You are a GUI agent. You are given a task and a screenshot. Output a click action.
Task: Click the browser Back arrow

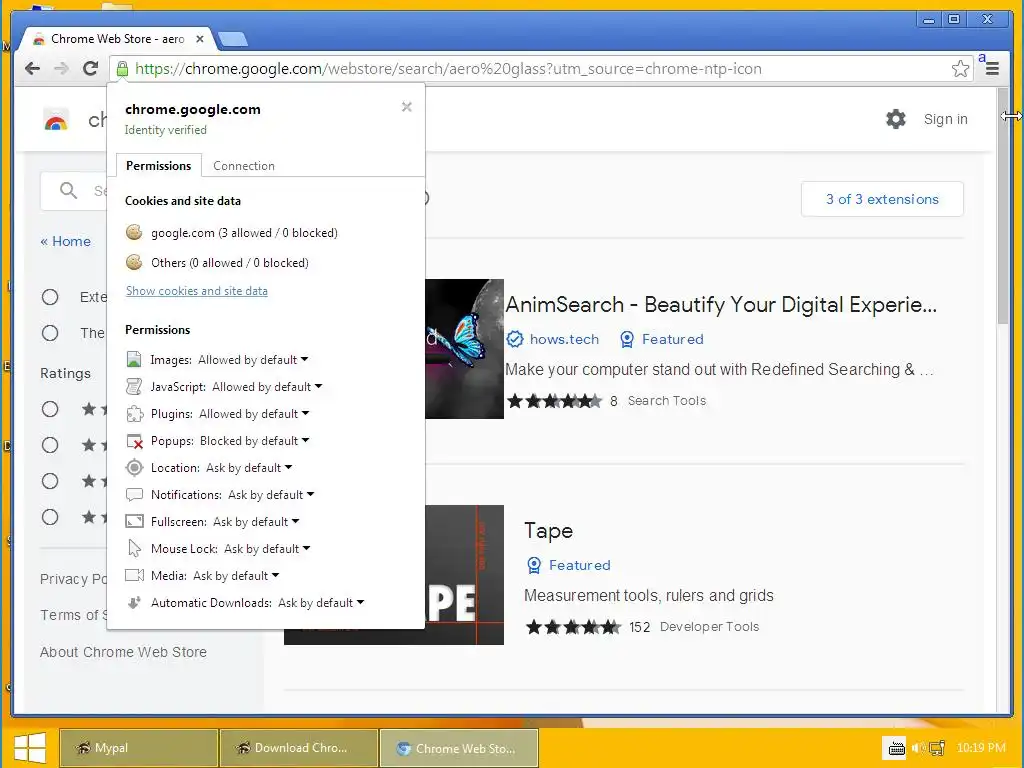32,69
